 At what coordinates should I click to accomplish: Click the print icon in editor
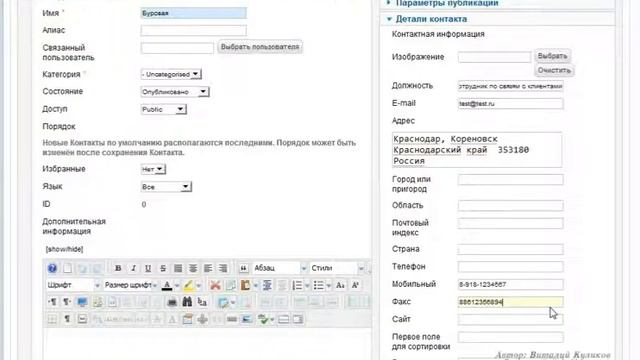tap(172, 302)
